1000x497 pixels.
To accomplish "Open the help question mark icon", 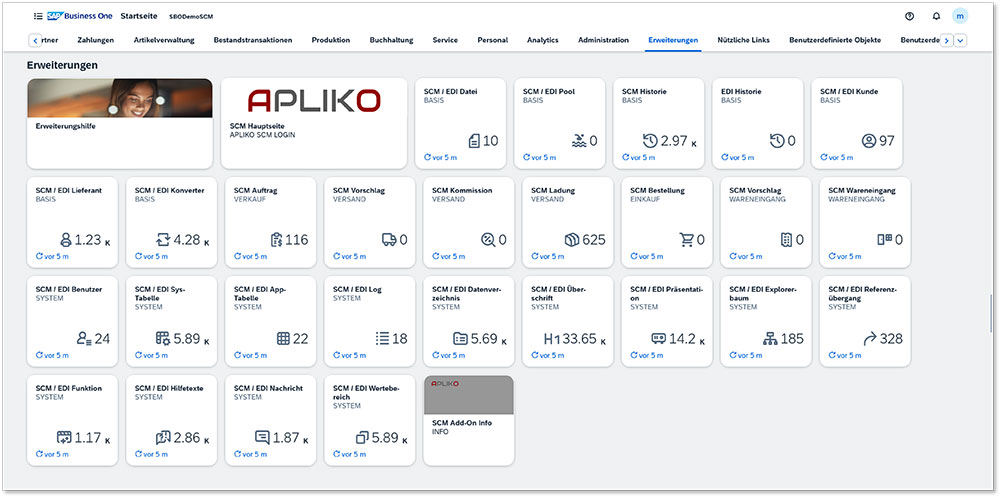I will 909,16.
